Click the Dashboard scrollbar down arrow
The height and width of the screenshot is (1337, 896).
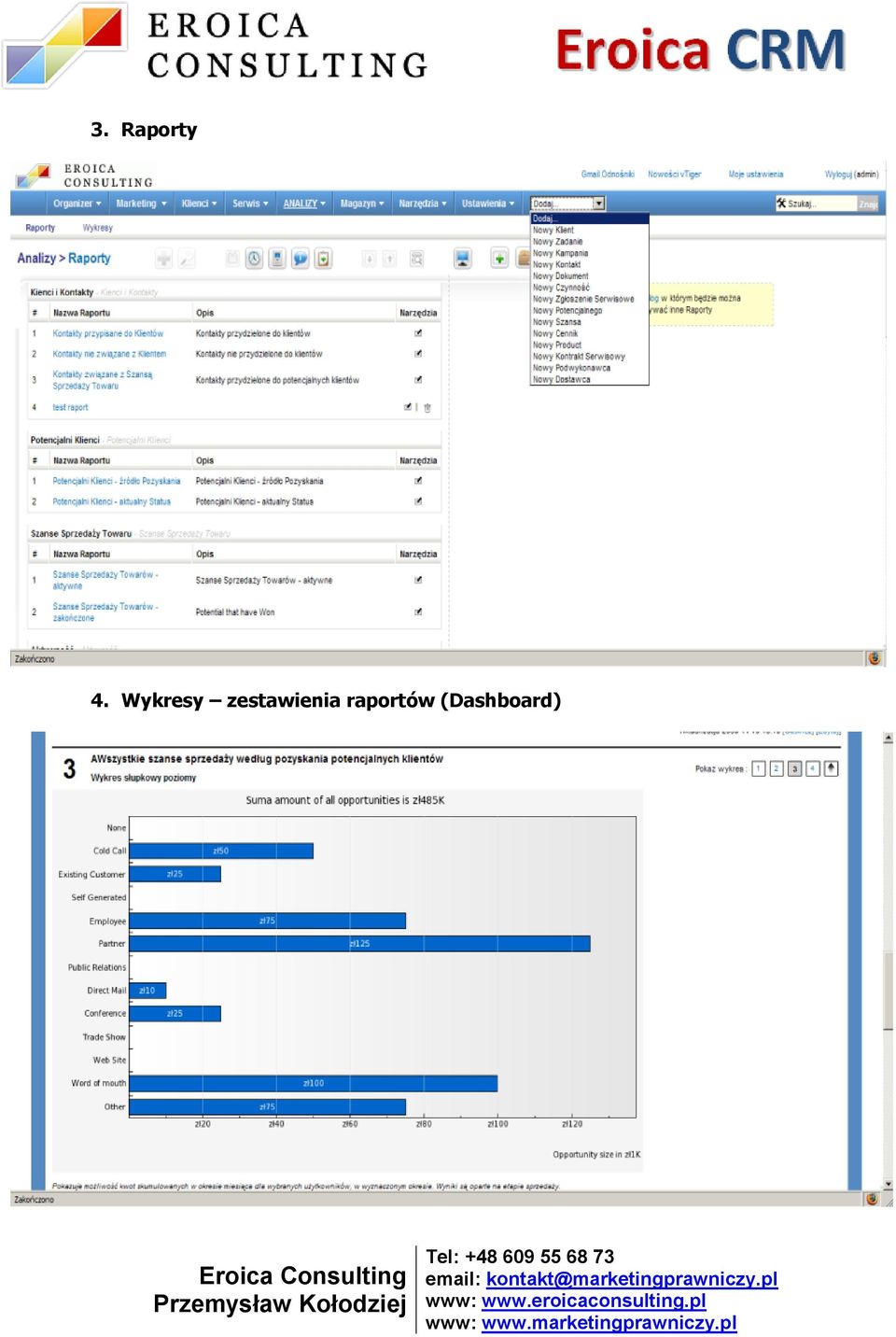(888, 1184)
